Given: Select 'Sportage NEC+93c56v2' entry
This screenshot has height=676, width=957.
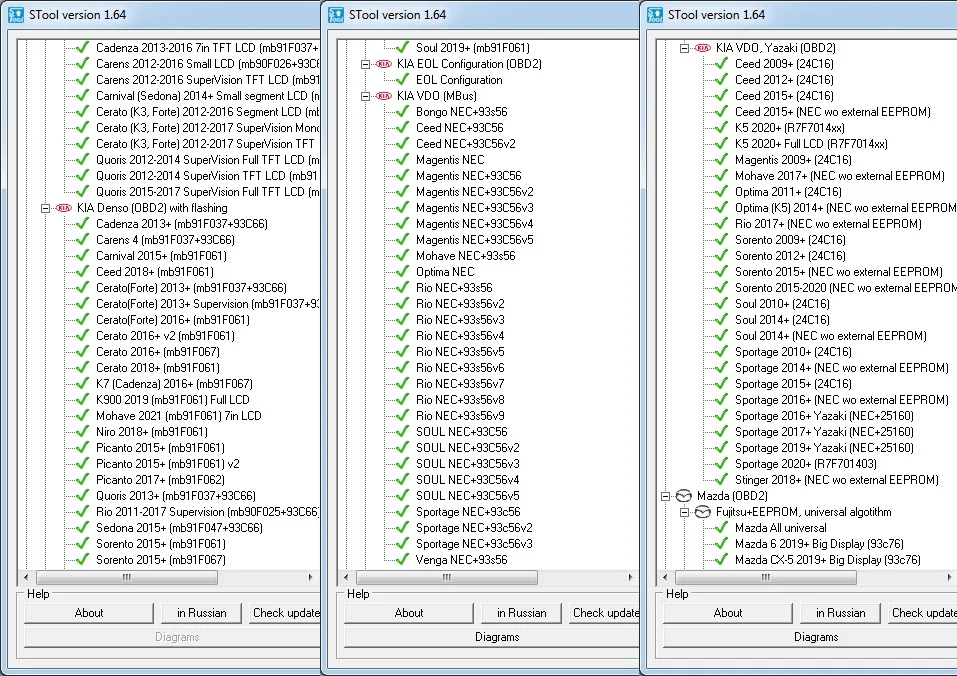Looking at the screenshot, I should click(x=474, y=528).
